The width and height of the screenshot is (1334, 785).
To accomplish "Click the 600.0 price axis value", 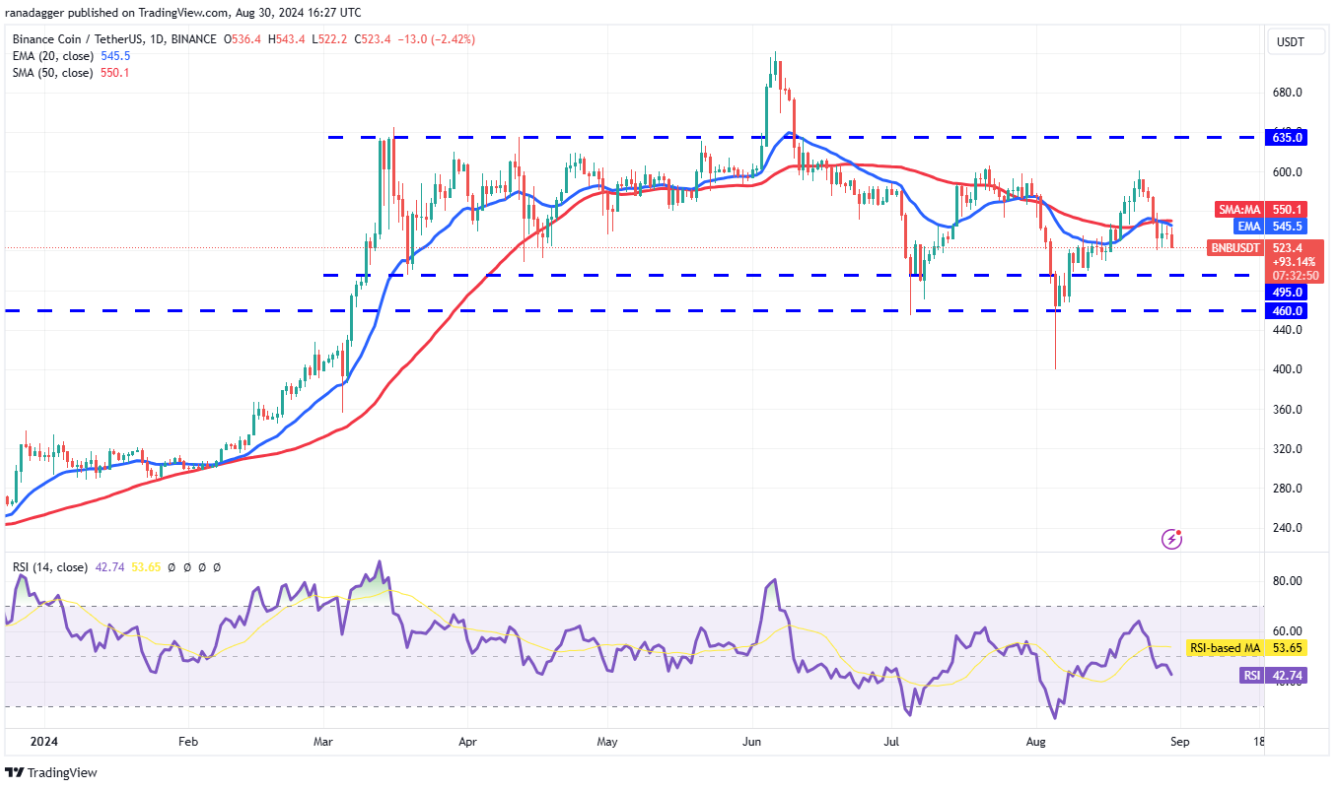I will [1287, 171].
